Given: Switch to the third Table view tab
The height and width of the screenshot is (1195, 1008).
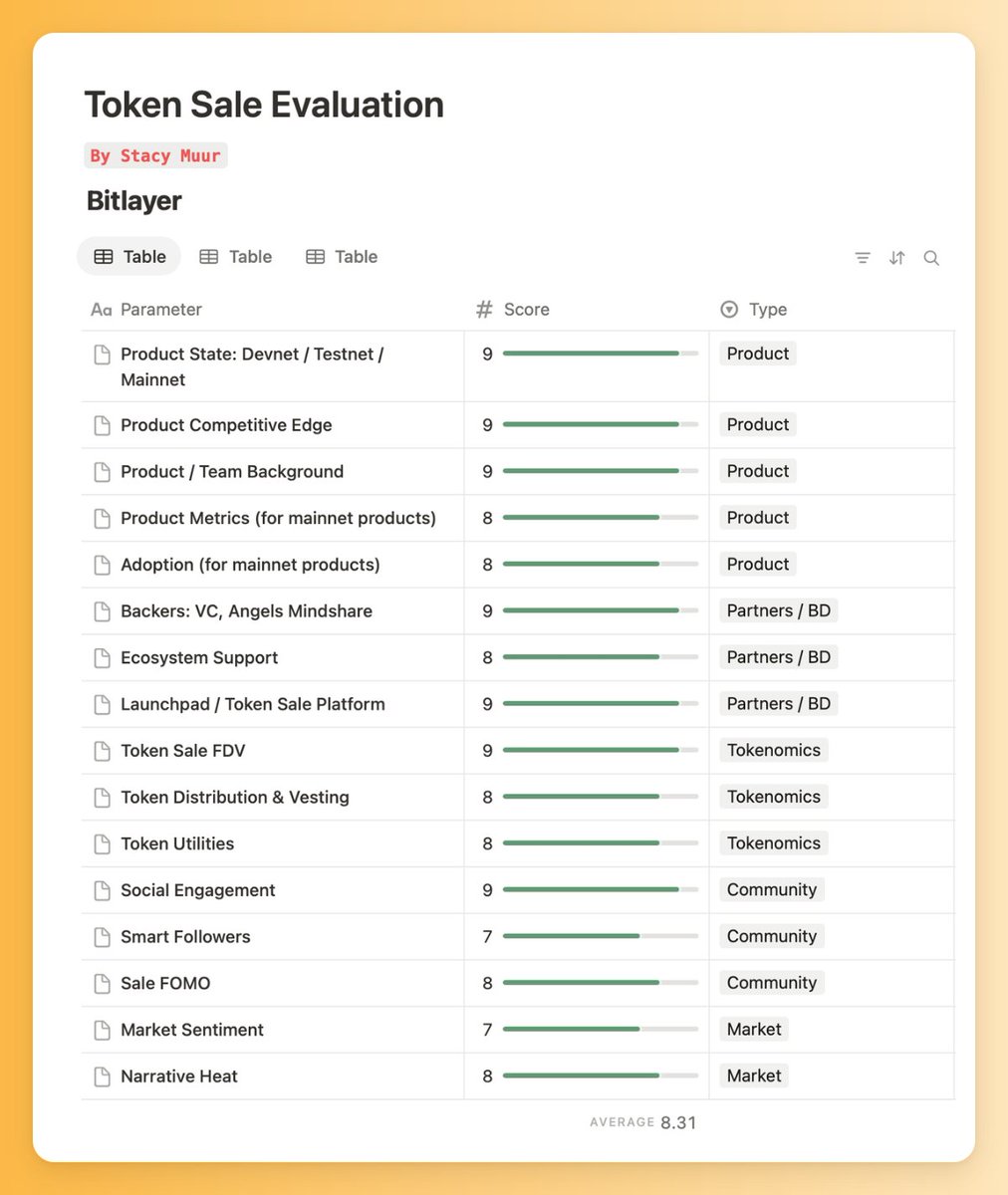Looking at the screenshot, I should point(342,257).
